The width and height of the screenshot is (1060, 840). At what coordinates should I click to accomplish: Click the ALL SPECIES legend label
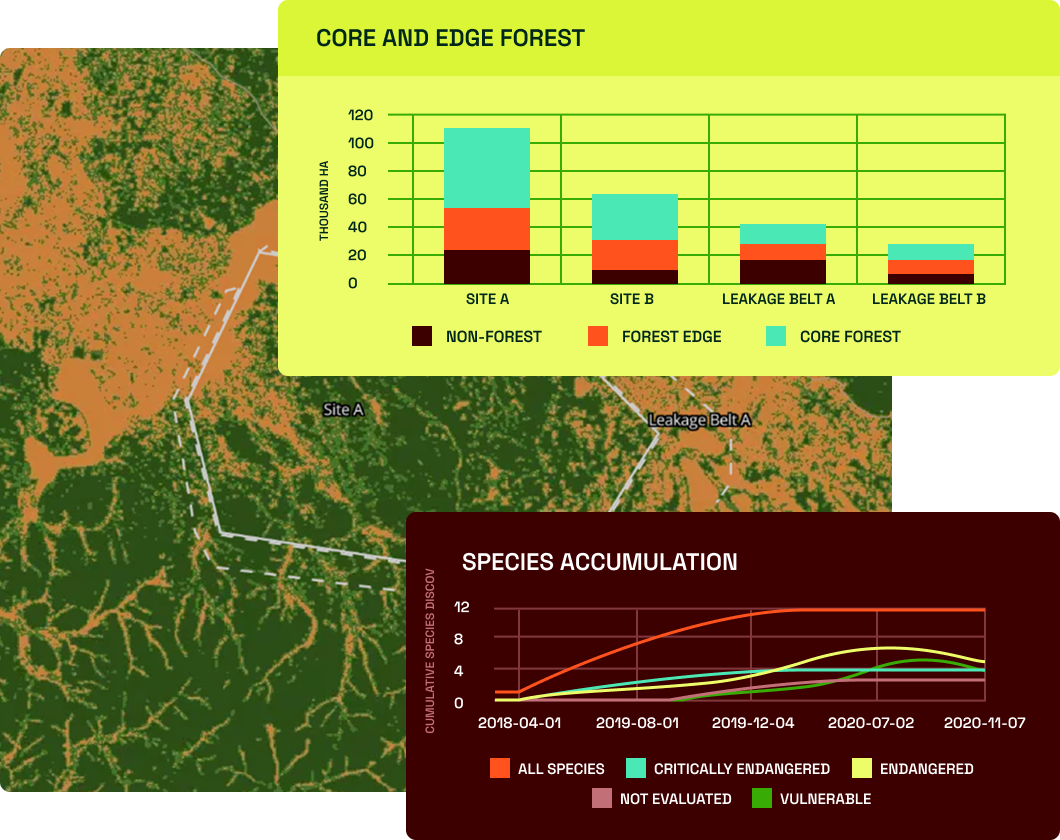click(561, 769)
